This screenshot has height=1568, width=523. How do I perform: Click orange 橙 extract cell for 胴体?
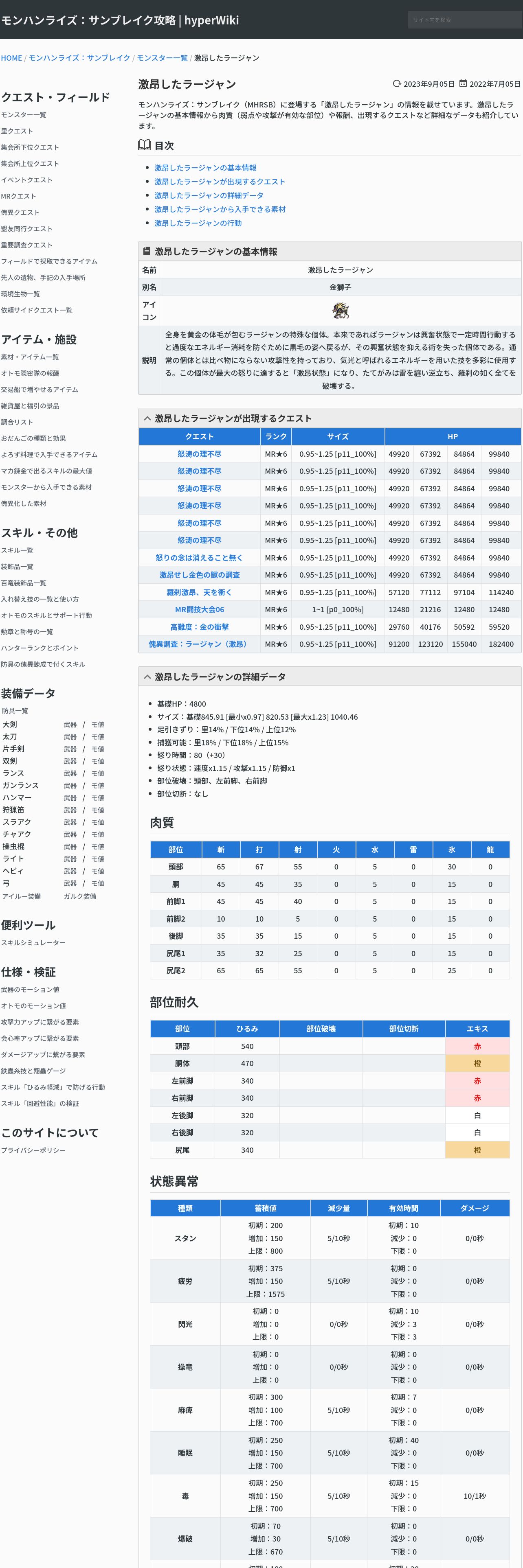pos(477,1063)
